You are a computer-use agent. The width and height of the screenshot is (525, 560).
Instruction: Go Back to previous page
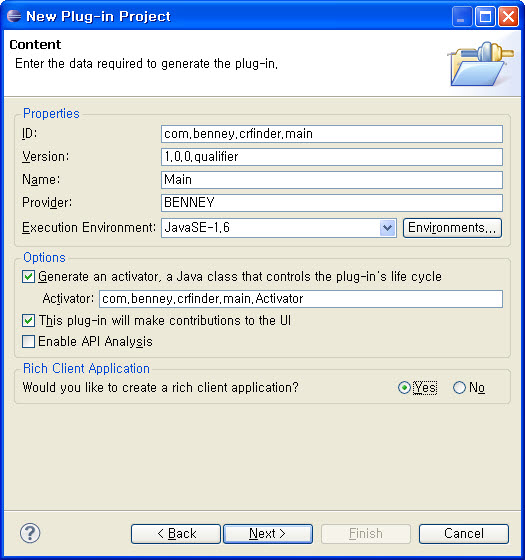pos(176,534)
